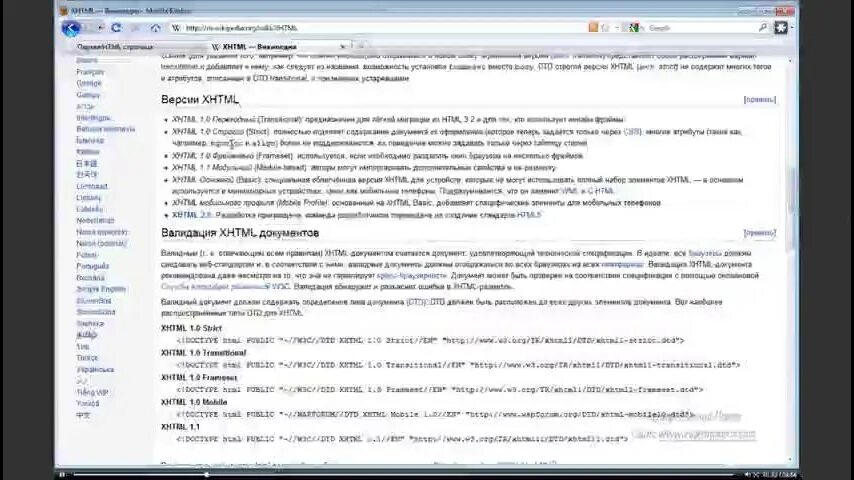The width and height of the screenshot is (854, 480).
Task: Click the magnifier search icon
Action: tap(762, 28)
